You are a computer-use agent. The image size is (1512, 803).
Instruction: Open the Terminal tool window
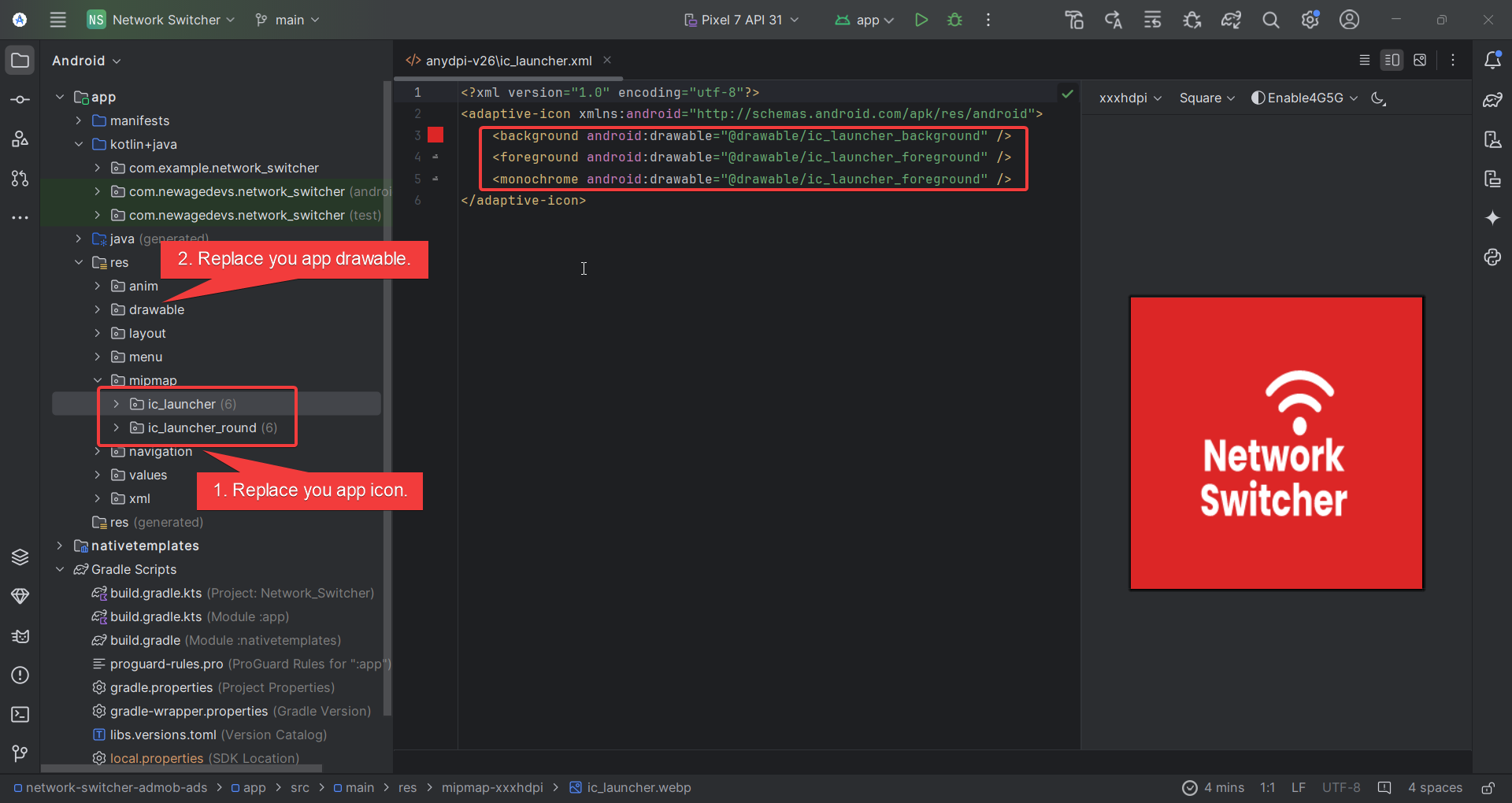pyautogui.click(x=20, y=715)
